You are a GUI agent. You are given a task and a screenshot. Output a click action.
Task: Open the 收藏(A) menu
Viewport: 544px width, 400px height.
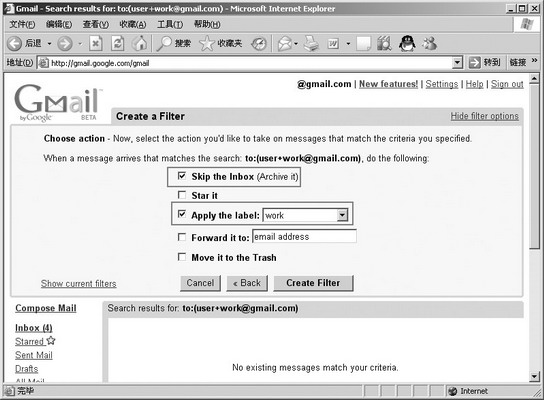(x=133, y=24)
